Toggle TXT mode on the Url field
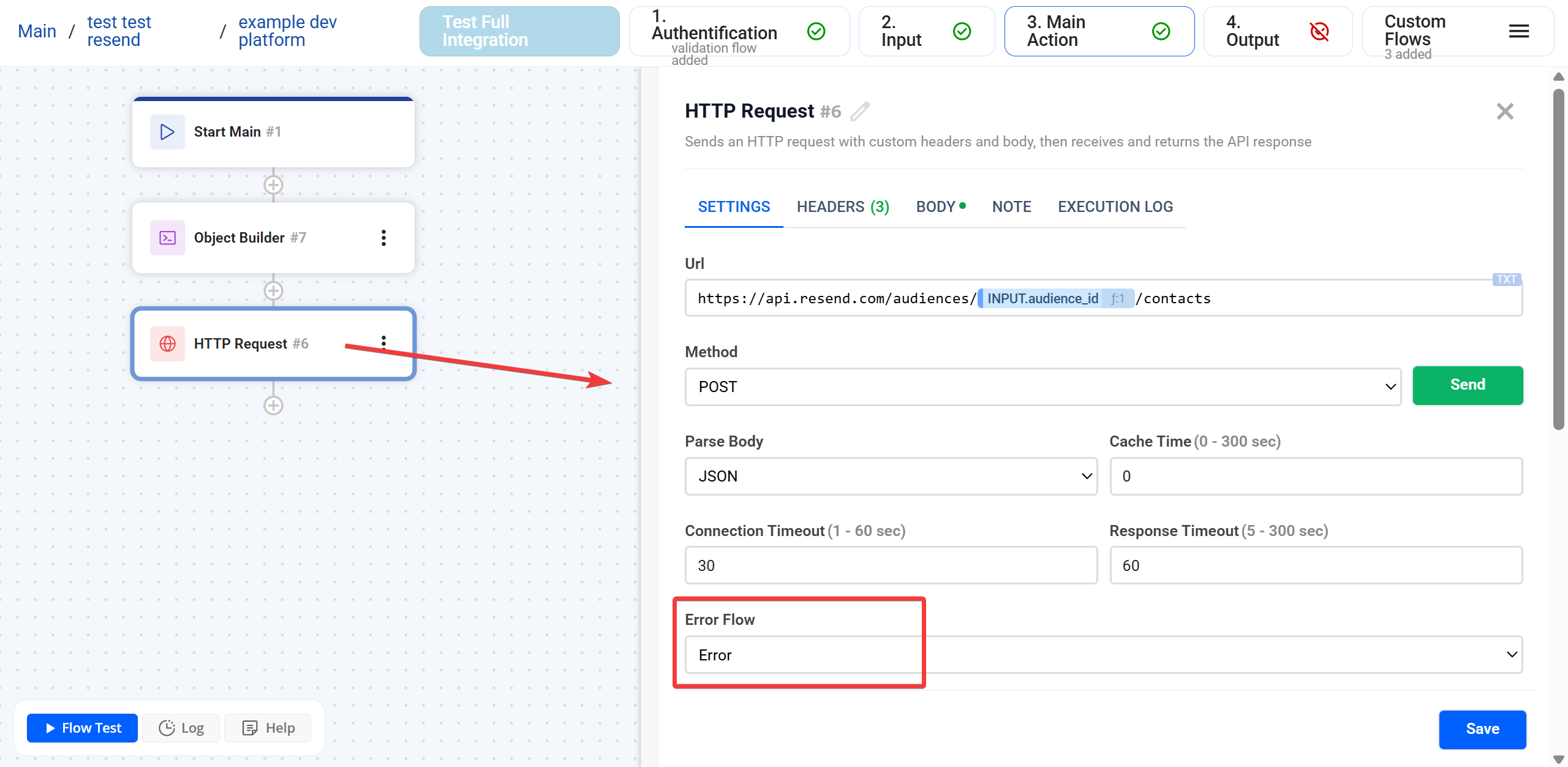Screen dimensions: 1568x767 [1506, 279]
